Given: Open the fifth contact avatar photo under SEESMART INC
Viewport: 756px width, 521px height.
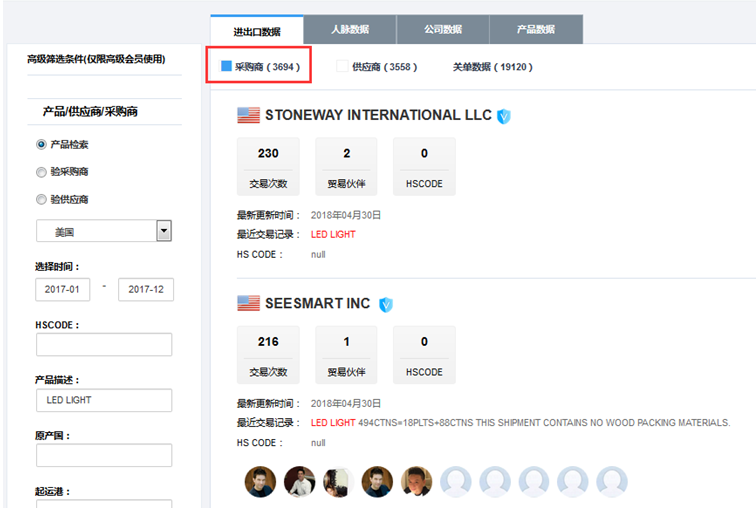Looking at the screenshot, I should click(x=417, y=481).
